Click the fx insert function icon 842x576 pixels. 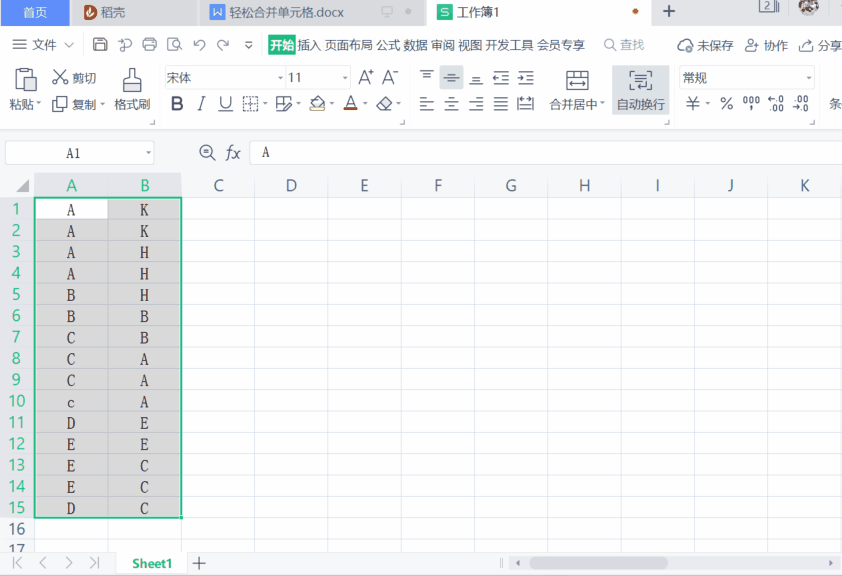pyautogui.click(x=233, y=153)
